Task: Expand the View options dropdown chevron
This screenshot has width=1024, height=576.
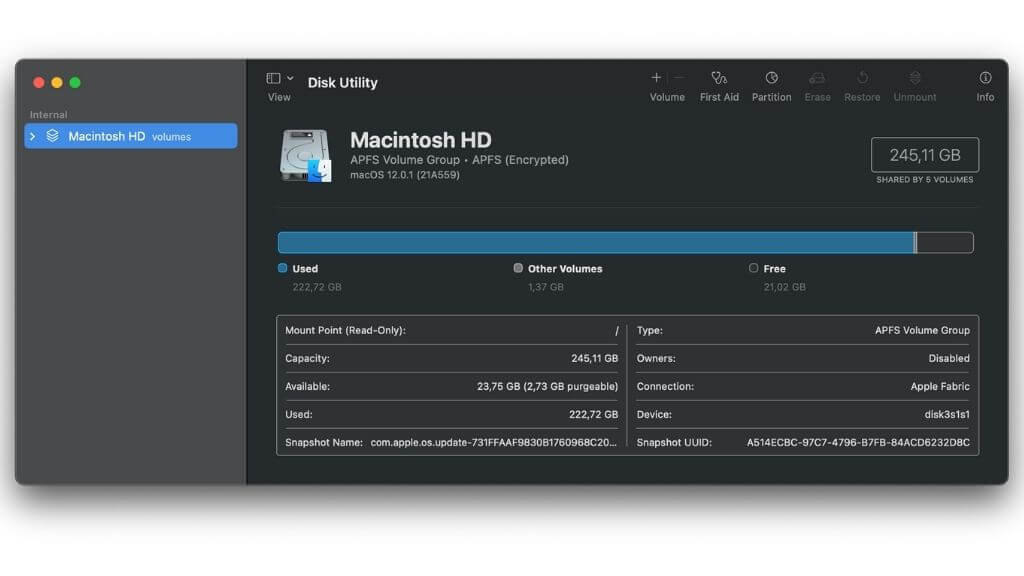Action: click(x=290, y=78)
